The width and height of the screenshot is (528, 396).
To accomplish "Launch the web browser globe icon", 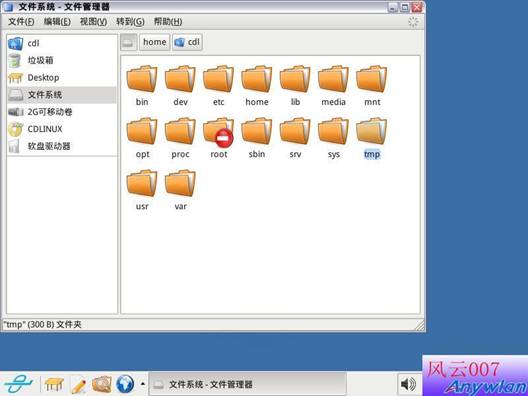I will (125, 384).
